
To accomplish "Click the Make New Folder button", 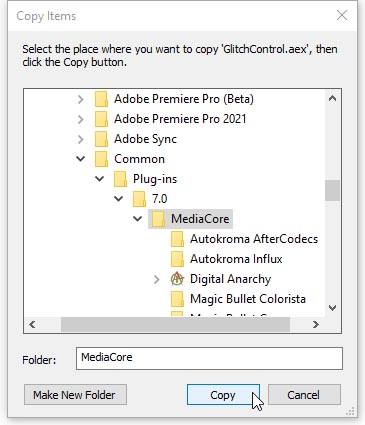I will click(75, 395).
